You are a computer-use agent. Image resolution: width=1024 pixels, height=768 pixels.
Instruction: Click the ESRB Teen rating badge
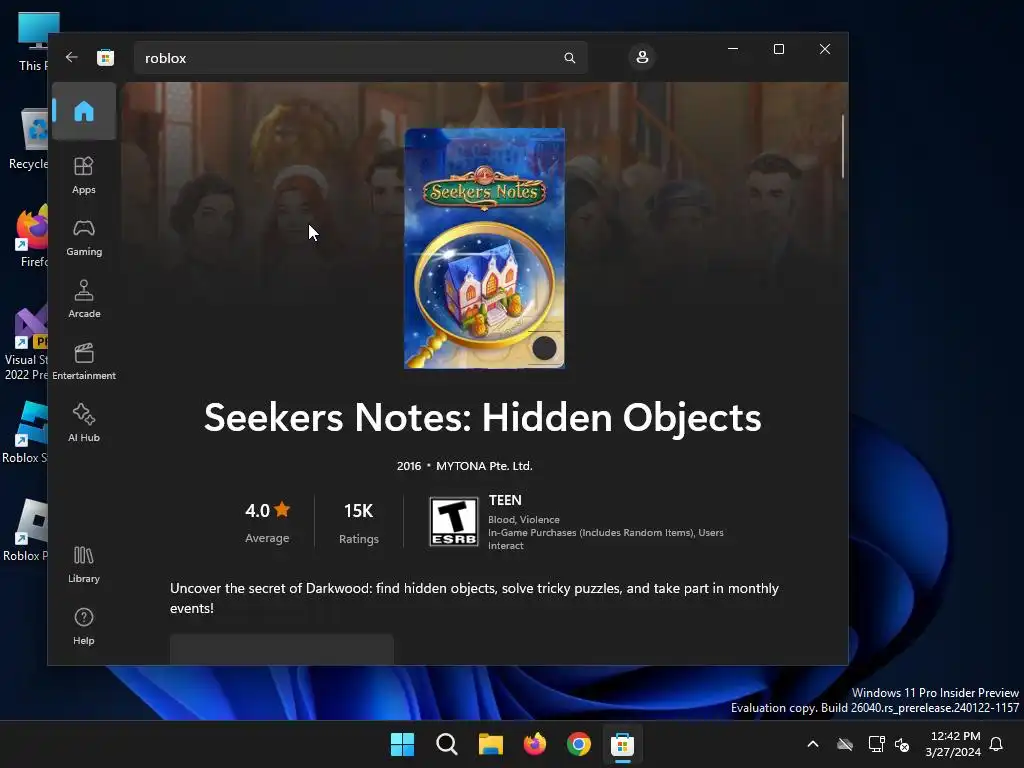(454, 522)
